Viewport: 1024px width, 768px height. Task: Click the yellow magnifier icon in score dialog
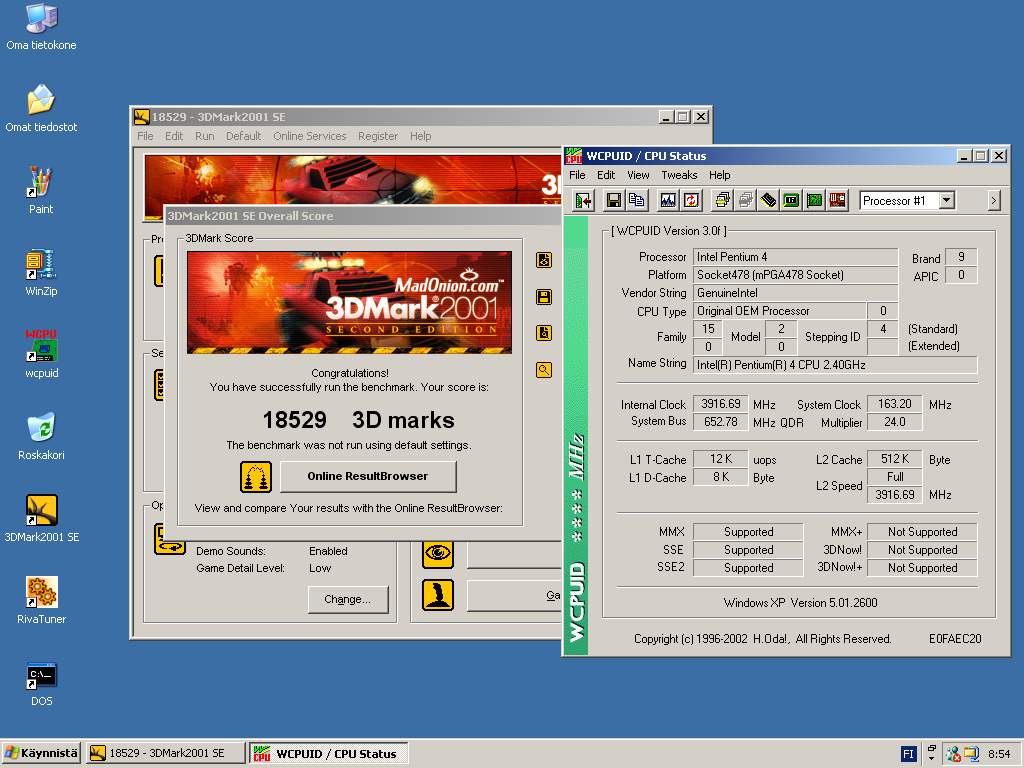click(544, 370)
